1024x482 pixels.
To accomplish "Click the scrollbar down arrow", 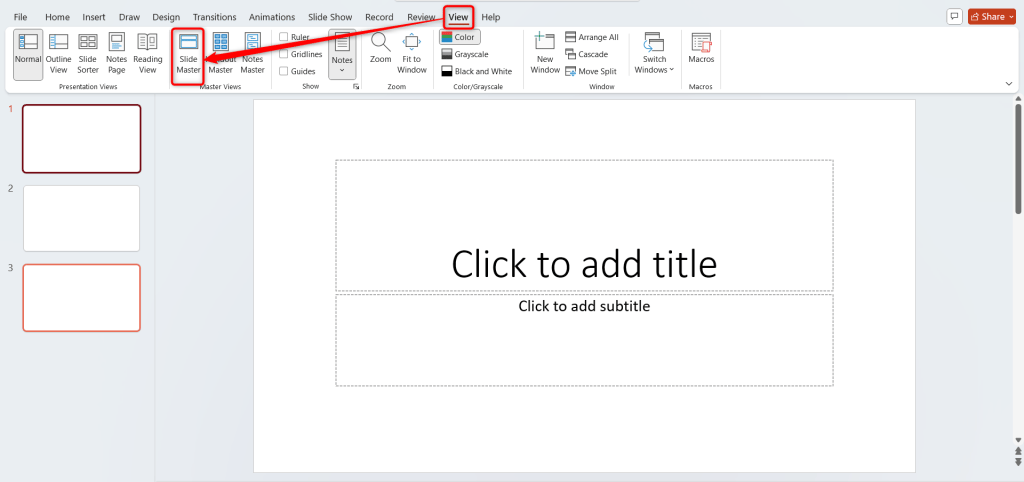I will (1017, 440).
